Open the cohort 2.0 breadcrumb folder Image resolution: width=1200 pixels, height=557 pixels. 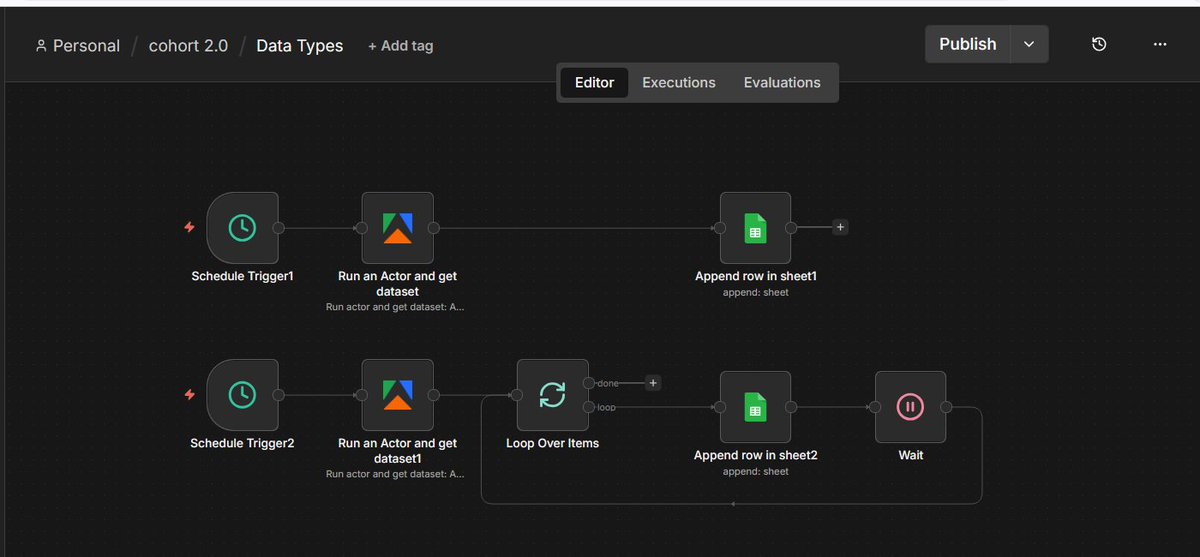(188, 46)
